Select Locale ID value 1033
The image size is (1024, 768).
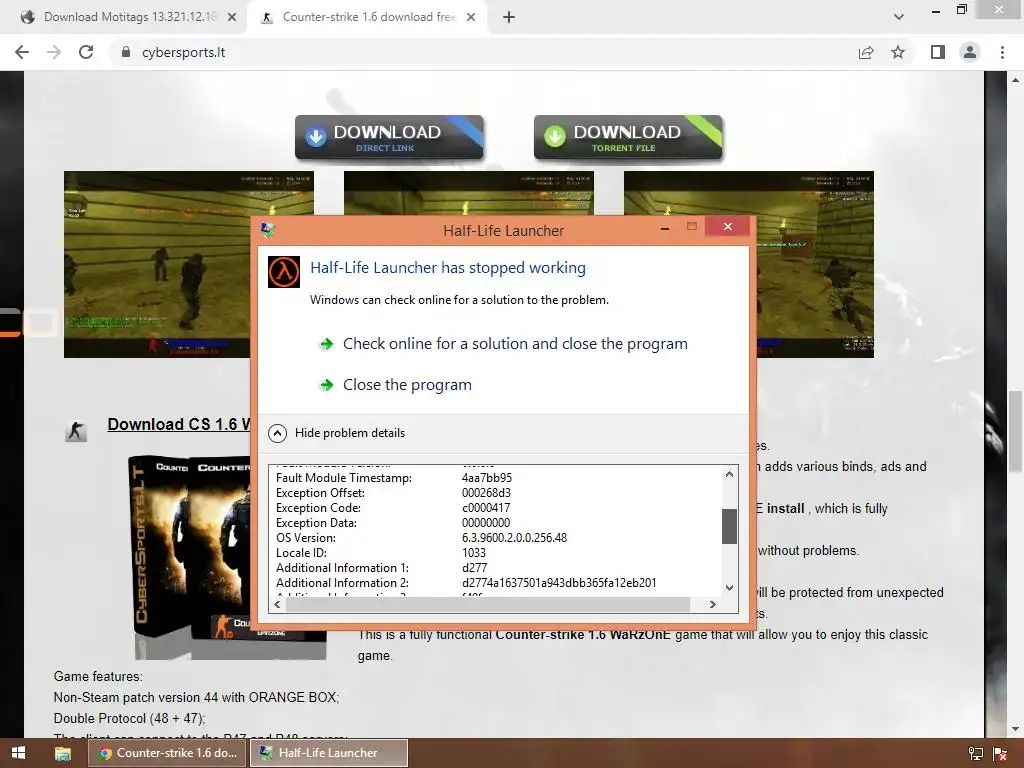[473, 553]
